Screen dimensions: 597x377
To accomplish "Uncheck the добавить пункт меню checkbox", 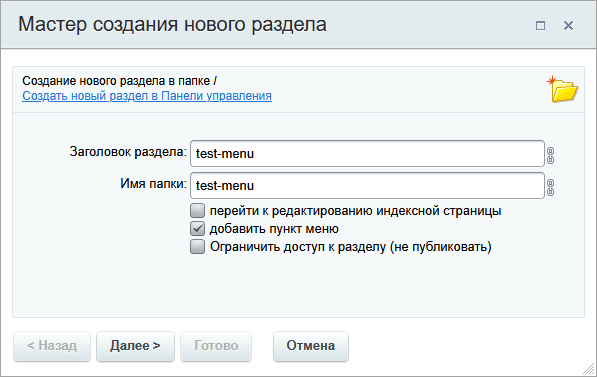I will coord(197,228).
